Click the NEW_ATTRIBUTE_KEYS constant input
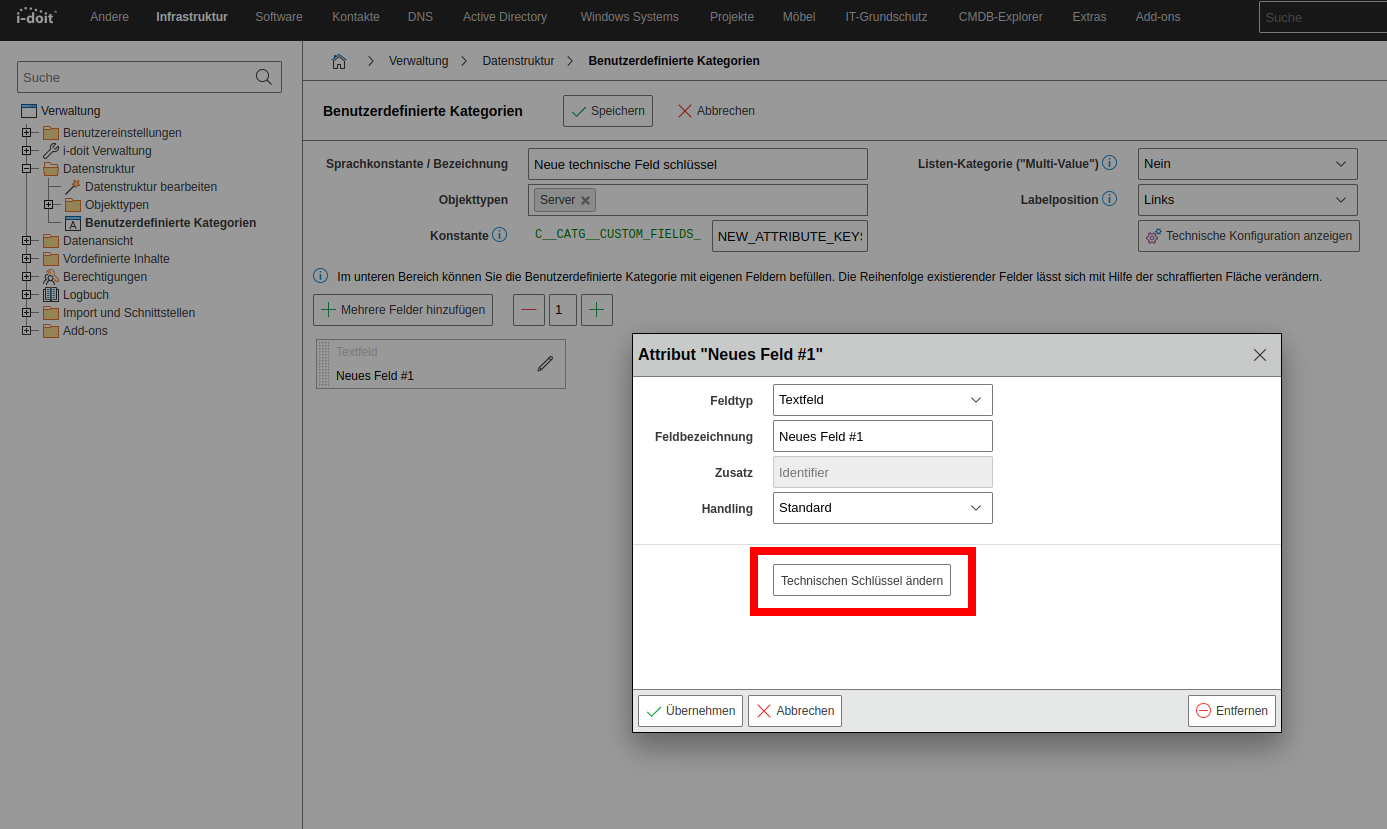This screenshot has width=1387, height=829. pyautogui.click(x=790, y=236)
